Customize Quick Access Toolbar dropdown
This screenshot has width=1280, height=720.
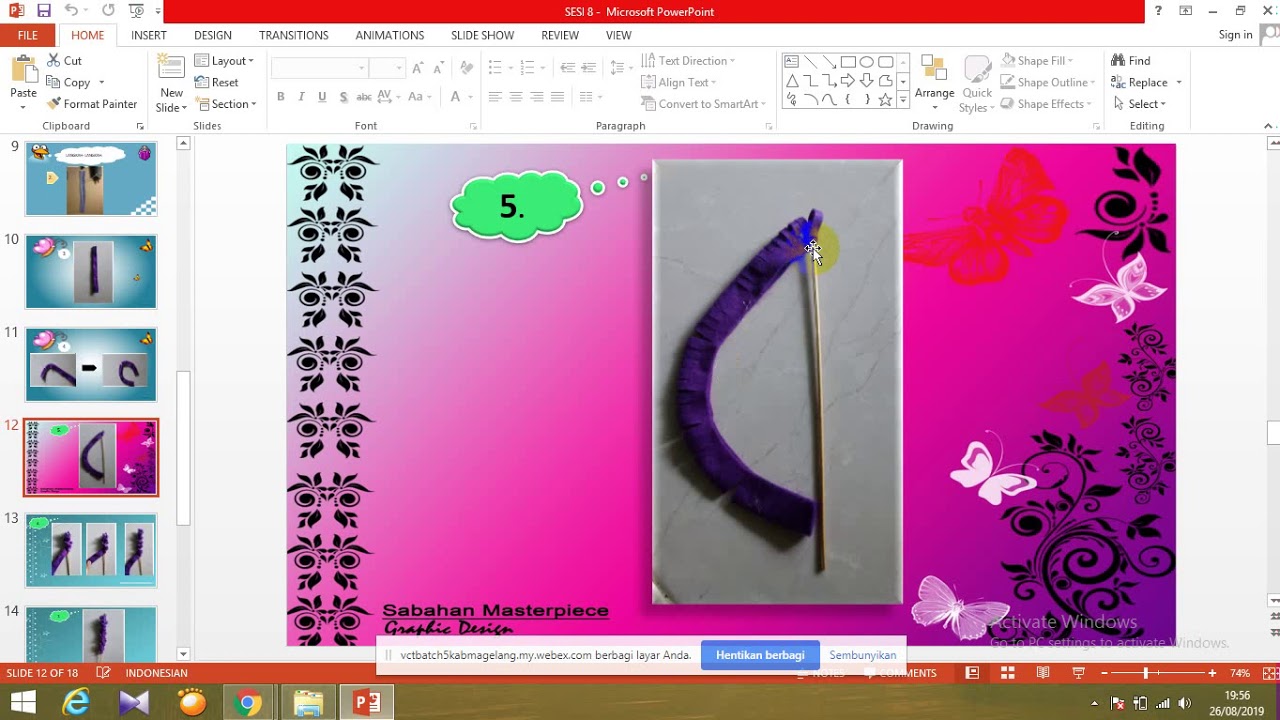pos(158,11)
